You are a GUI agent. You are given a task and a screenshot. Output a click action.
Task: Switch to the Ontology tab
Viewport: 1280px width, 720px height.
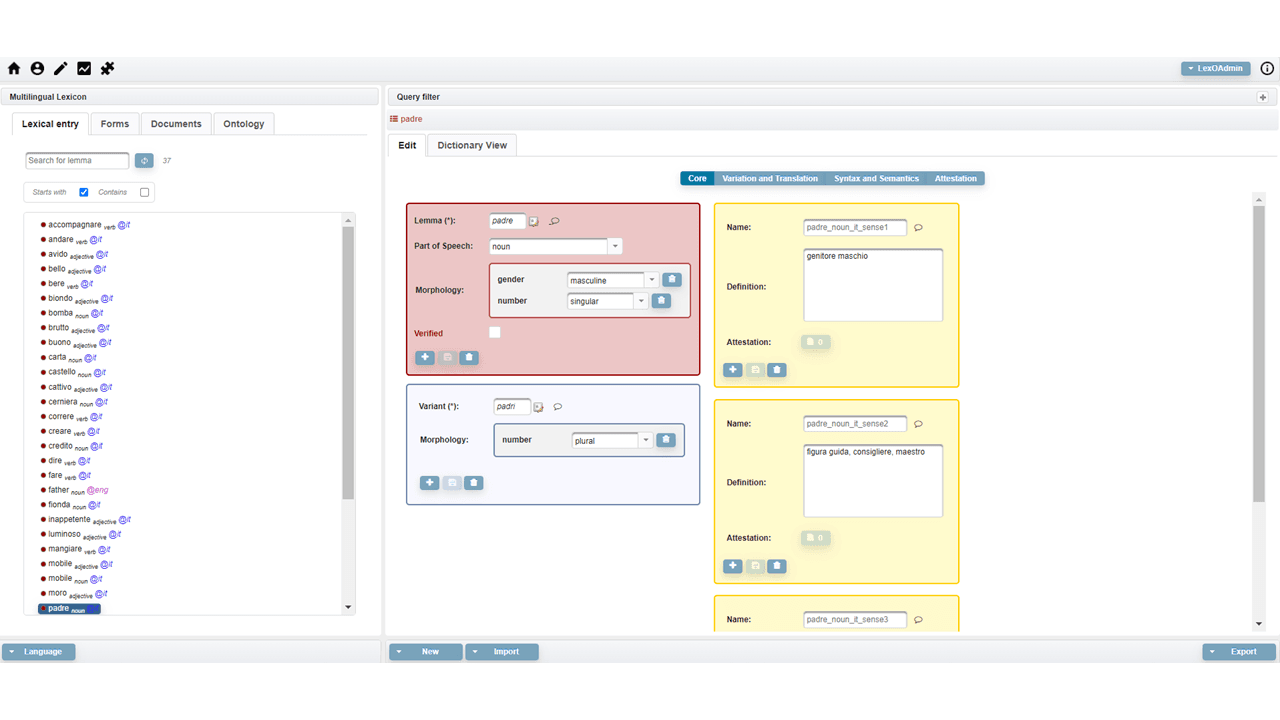[x=244, y=124]
